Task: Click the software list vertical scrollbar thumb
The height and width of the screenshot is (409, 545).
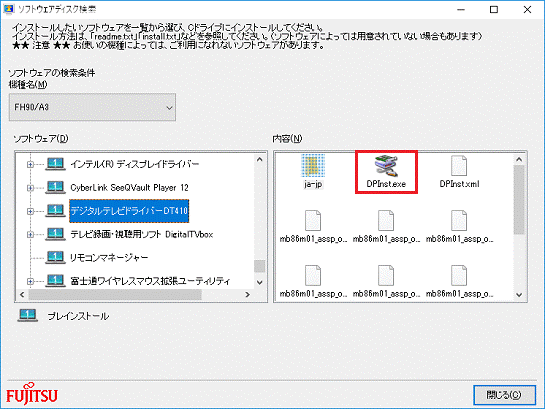Action: click(259, 266)
